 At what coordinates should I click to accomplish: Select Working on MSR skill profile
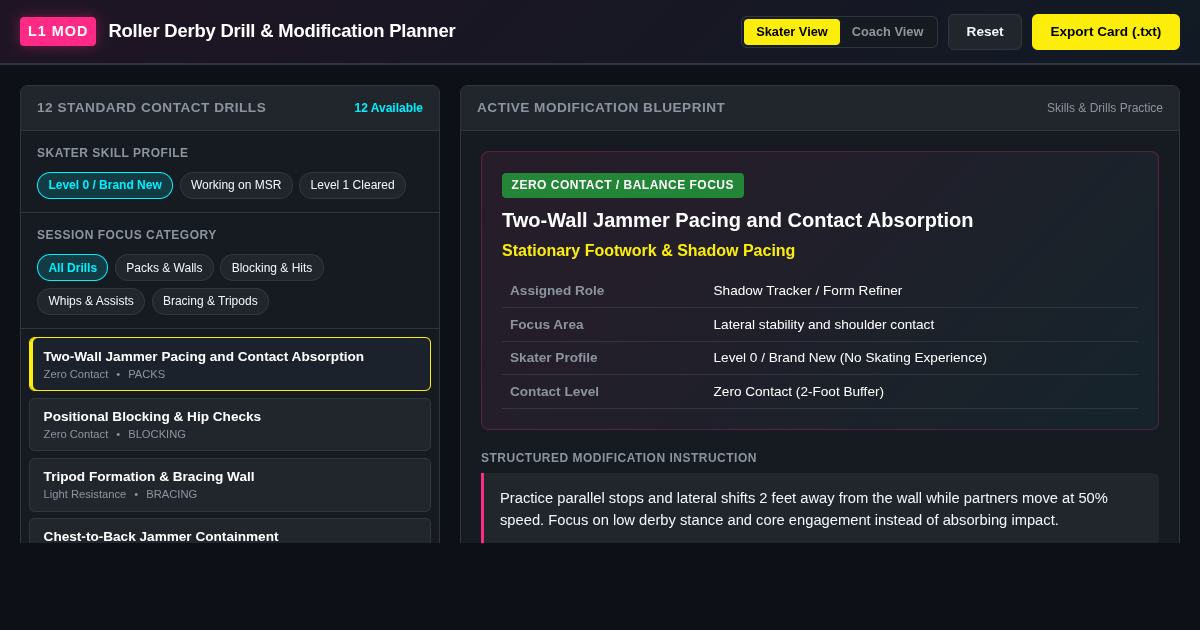[236, 185]
